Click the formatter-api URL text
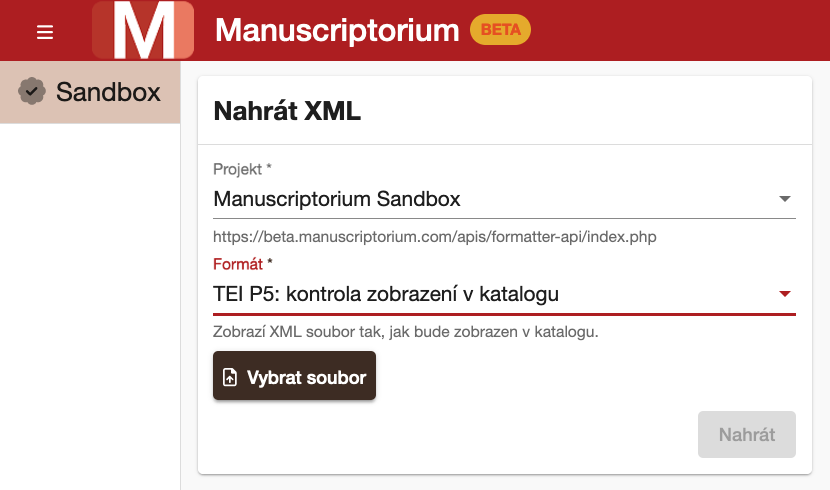Screen dimensions: 830x490 point(435,237)
